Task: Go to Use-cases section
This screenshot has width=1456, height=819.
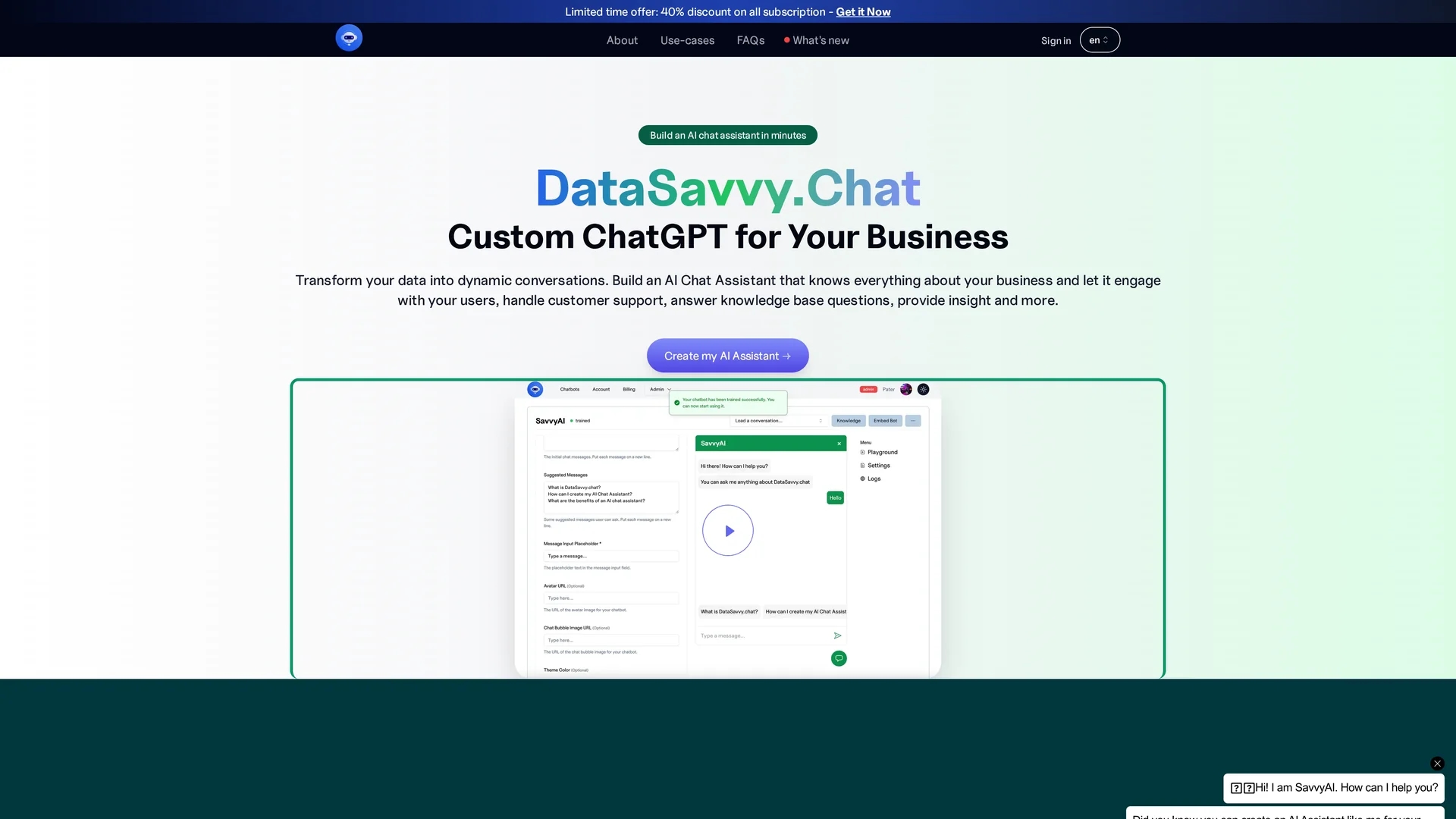Action: click(687, 40)
